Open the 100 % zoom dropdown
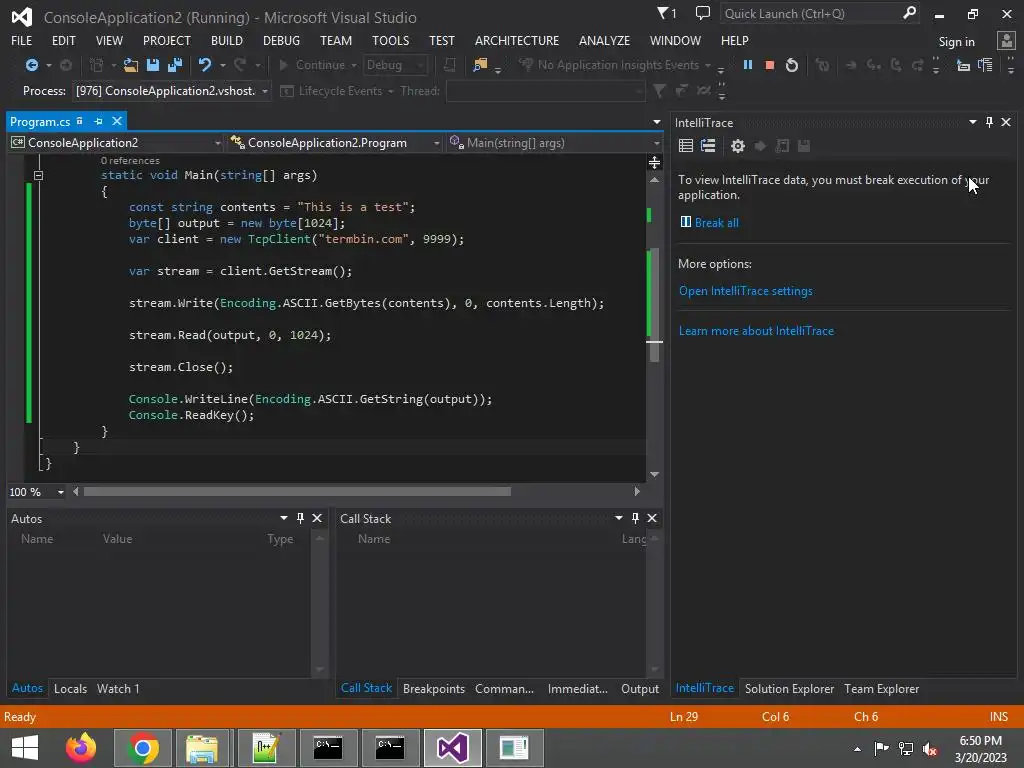 (61, 492)
